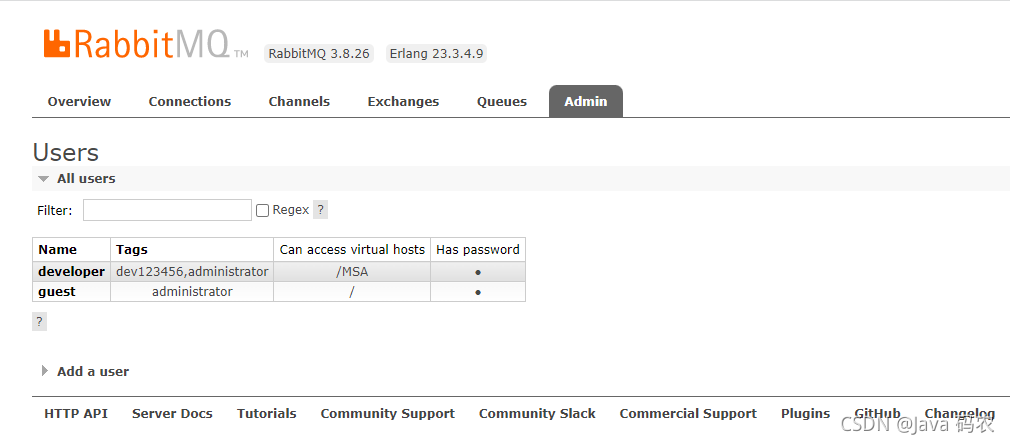Open the help icon next to Regex
Image resolution: width=1010 pixels, height=444 pixels.
pyautogui.click(x=320, y=210)
